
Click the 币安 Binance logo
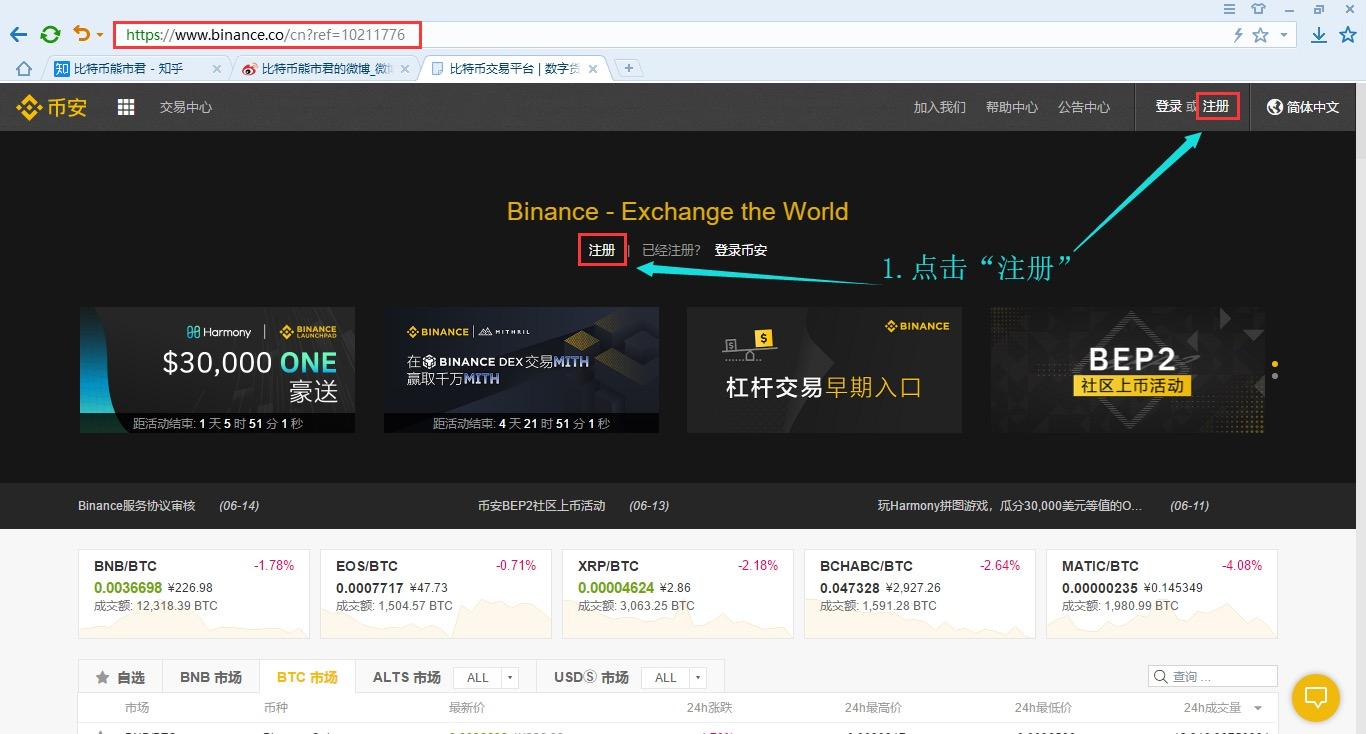click(x=52, y=107)
